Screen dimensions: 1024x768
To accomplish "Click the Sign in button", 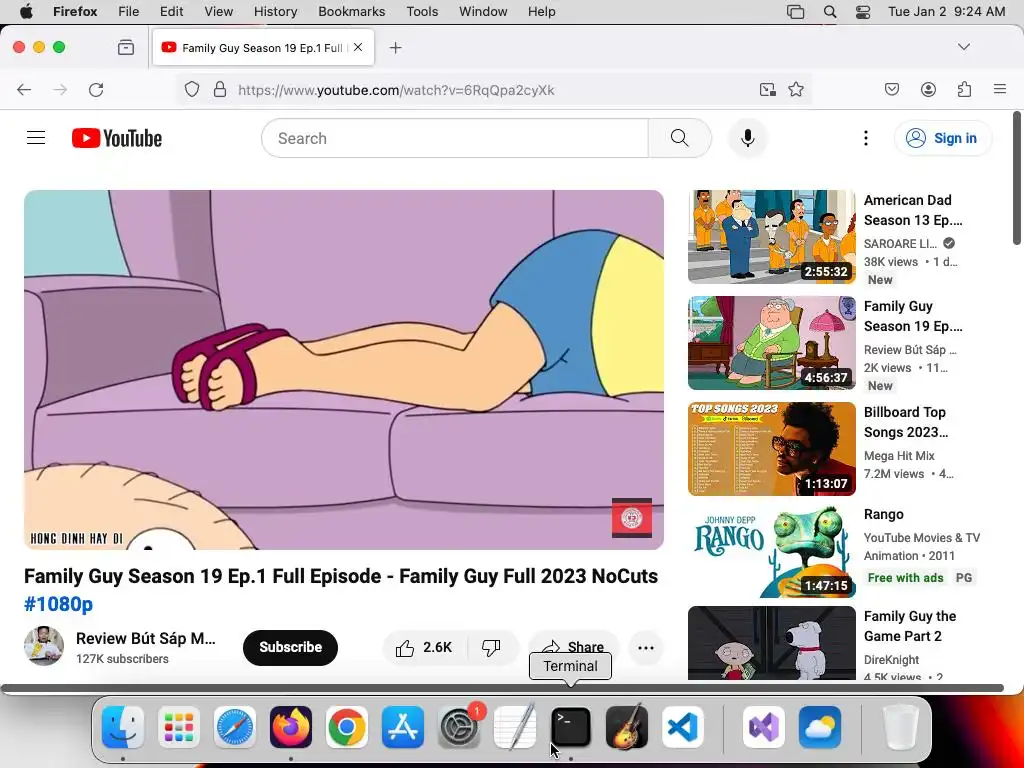I will click(x=943, y=138).
